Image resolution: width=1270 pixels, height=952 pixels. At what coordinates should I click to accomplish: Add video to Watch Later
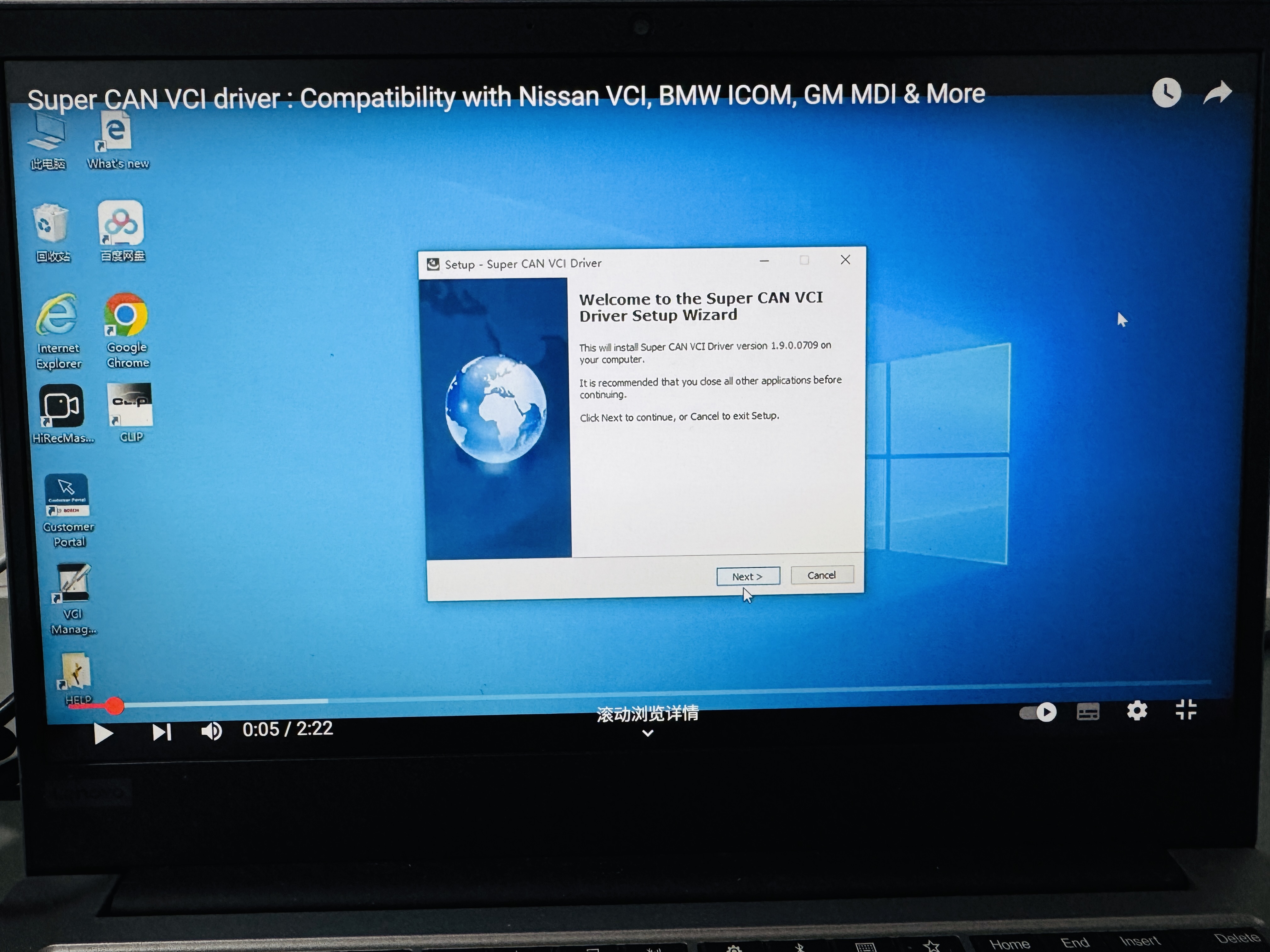(1166, 93)
